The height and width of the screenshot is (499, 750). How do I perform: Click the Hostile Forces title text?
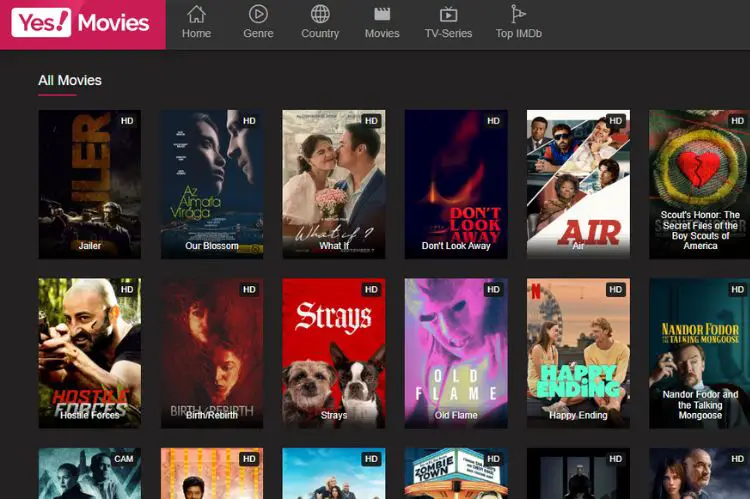89,415
